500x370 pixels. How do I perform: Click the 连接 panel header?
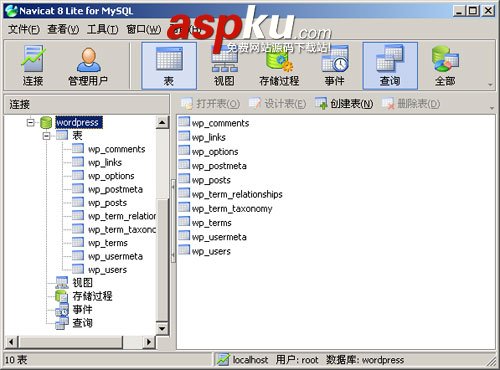87,104
